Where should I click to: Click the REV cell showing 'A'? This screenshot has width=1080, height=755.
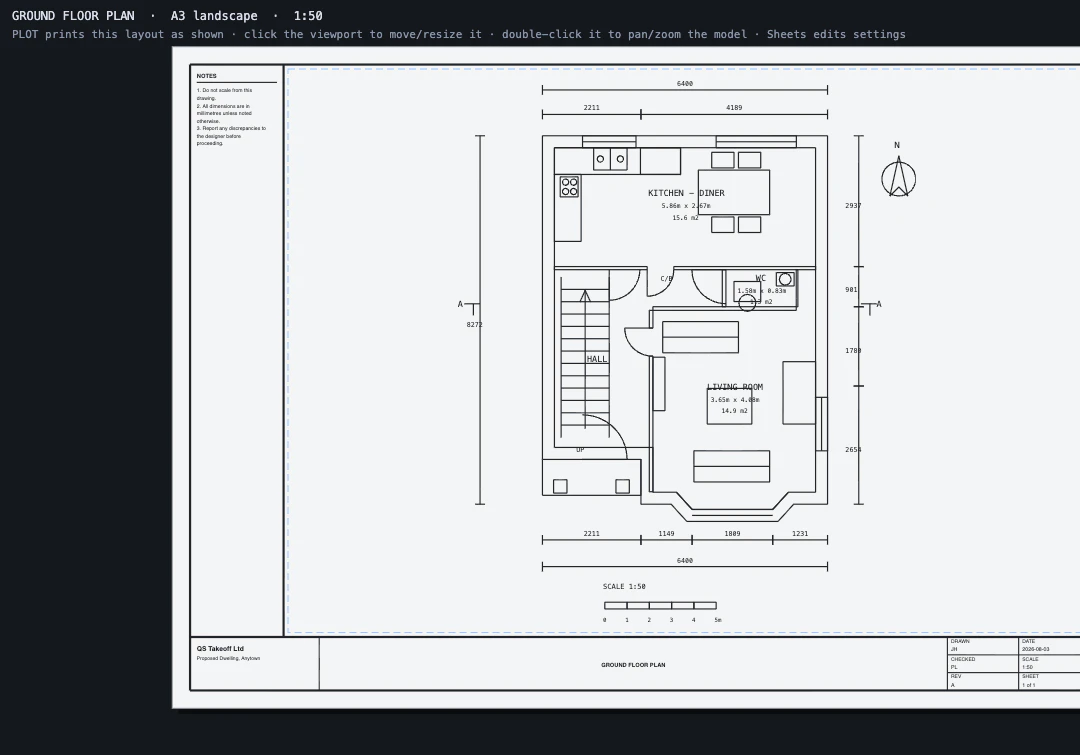983,681
